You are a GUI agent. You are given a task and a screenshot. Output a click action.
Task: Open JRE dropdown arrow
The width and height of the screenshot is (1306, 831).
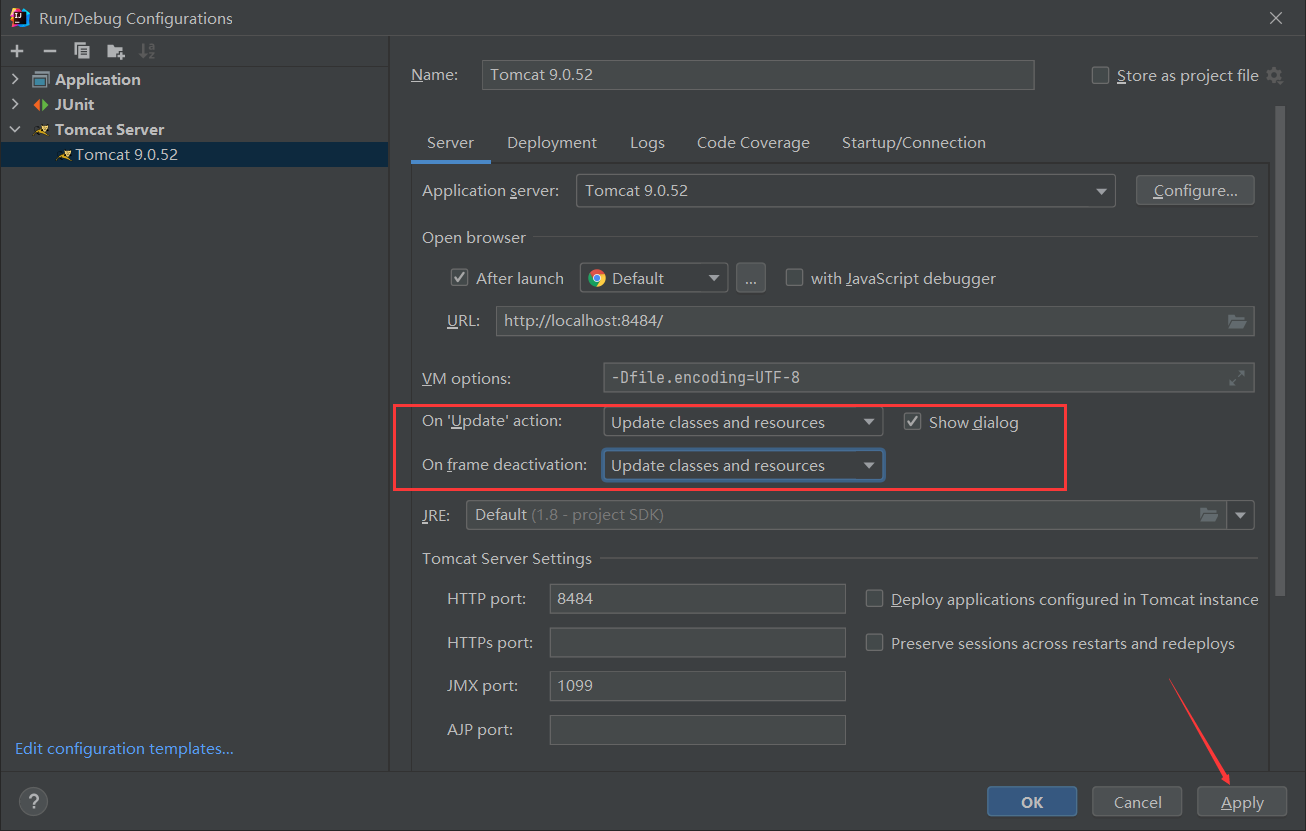pyautogui.click(x=1241, y=515)
